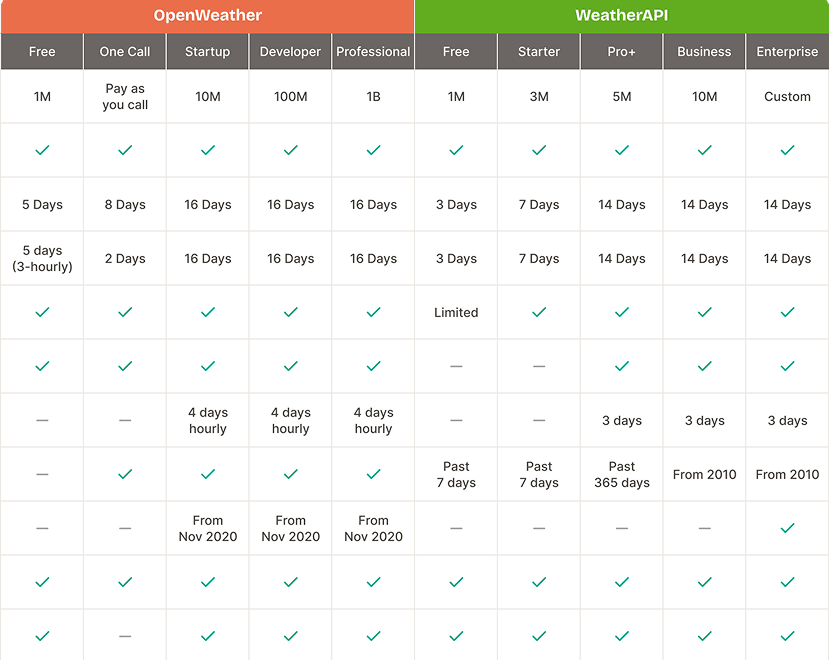This screenshot has height=660, width=829.
Task: Click the 'Pay as you call' cell
Action: 125,97
